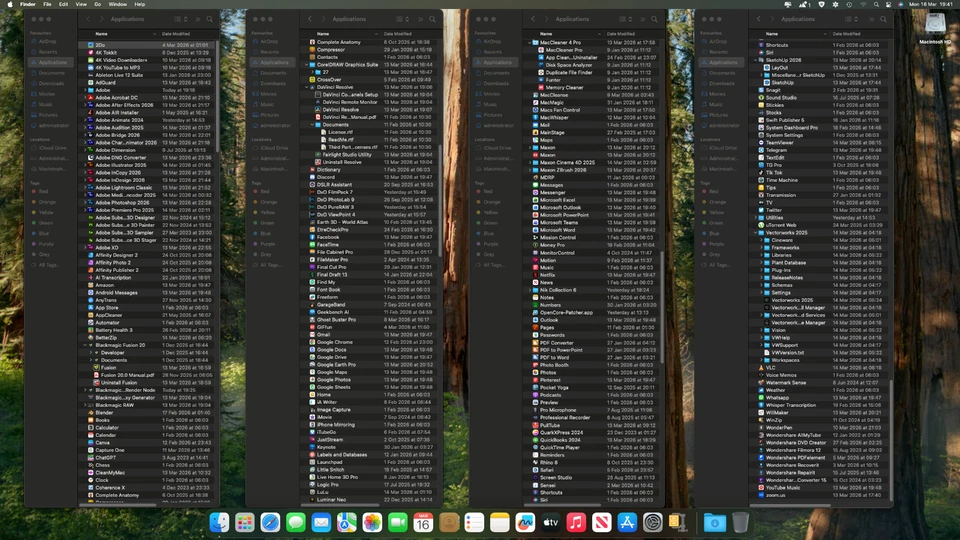
Task: Open the File menu
Action: (x=47, y=4)
